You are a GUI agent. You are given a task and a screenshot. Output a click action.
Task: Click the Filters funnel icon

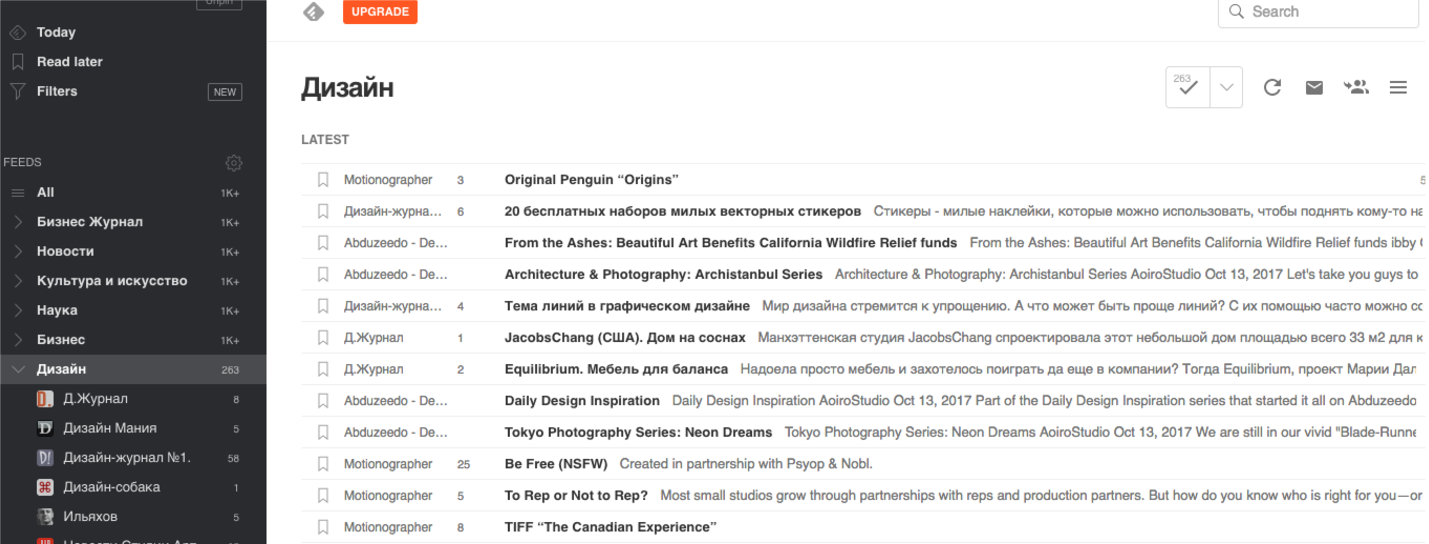coord(17,92)
